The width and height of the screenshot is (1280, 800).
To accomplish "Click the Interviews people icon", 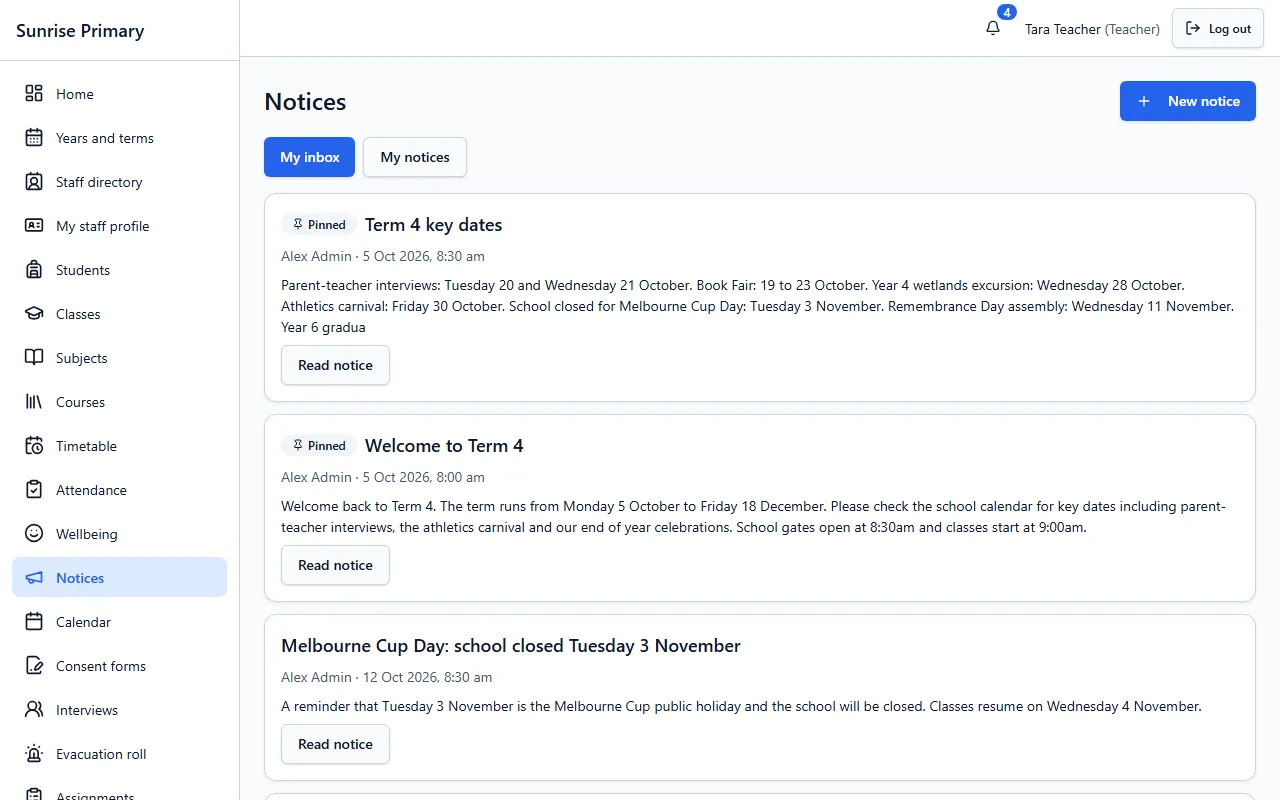I will click(x=34, y=710).
